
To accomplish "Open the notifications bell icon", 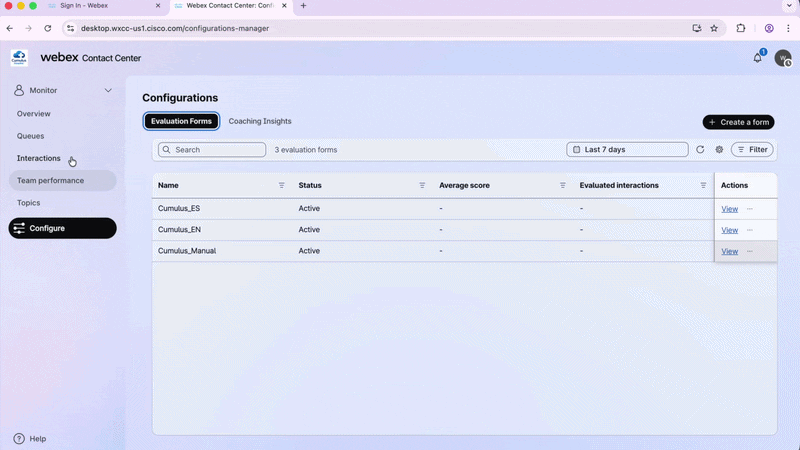I will point(757,58).
